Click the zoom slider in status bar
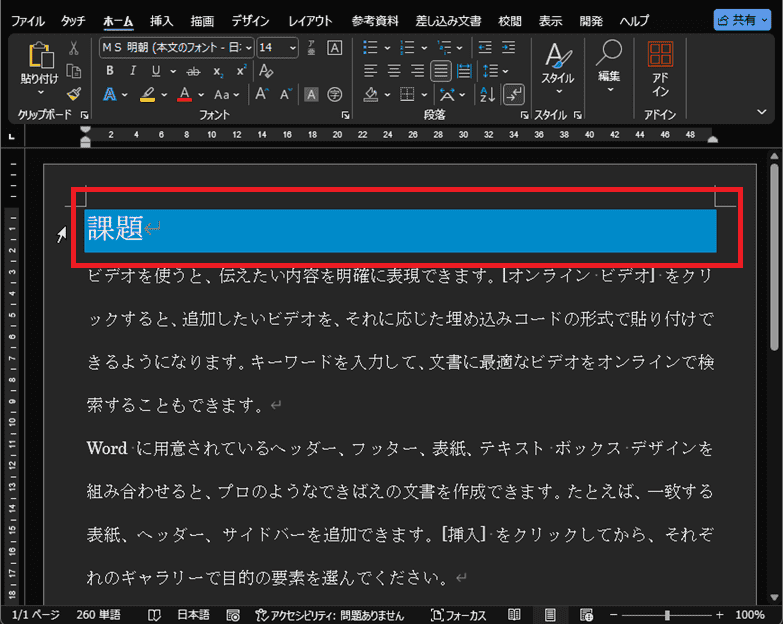The width and height of the screenshot is (783, 624). click(x=667, y=615)
